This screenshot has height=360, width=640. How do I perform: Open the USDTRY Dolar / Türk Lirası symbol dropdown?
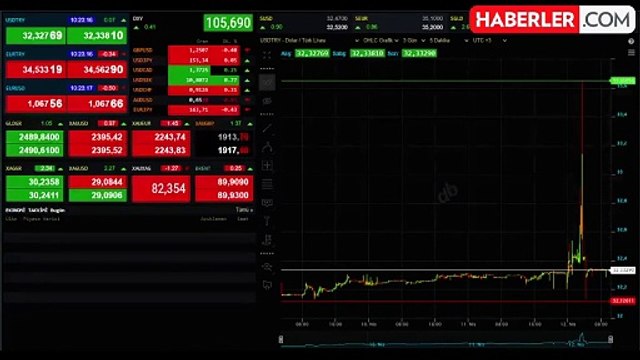(x=310, y=41)
